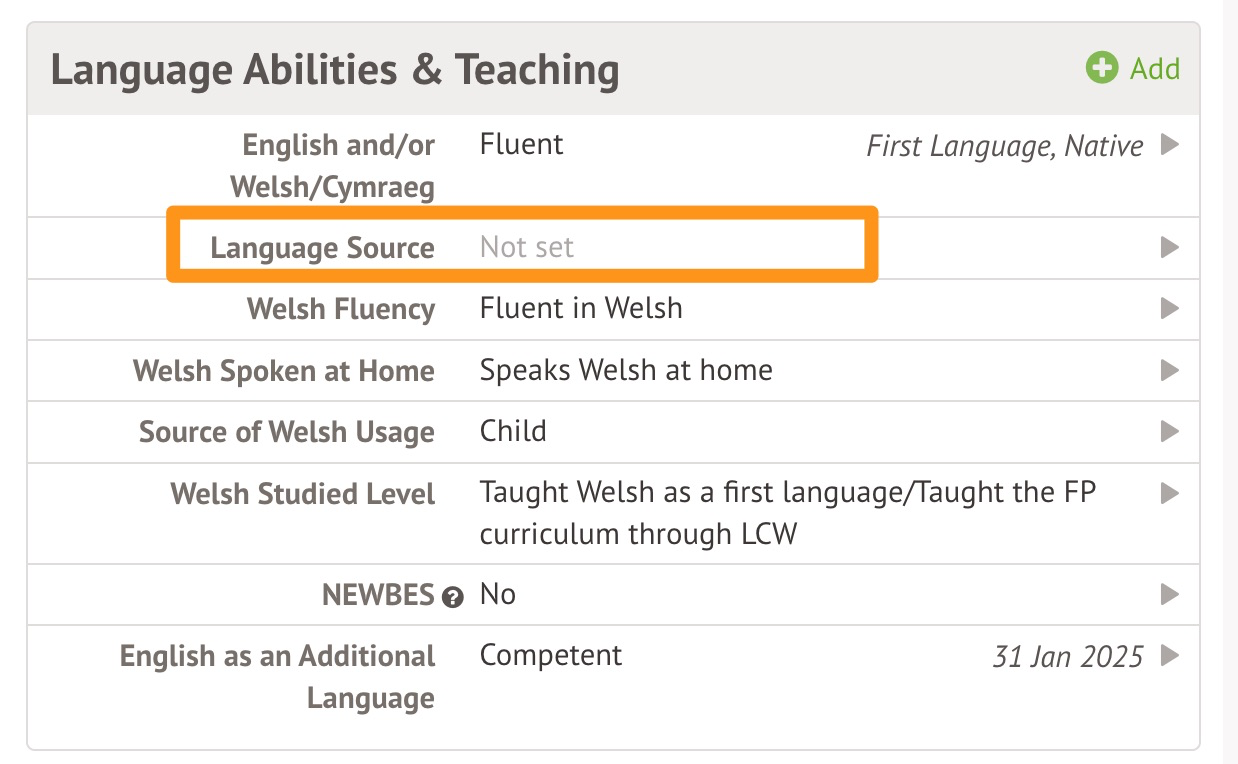Click the NEWBES help question mark icon

point(453,598)
